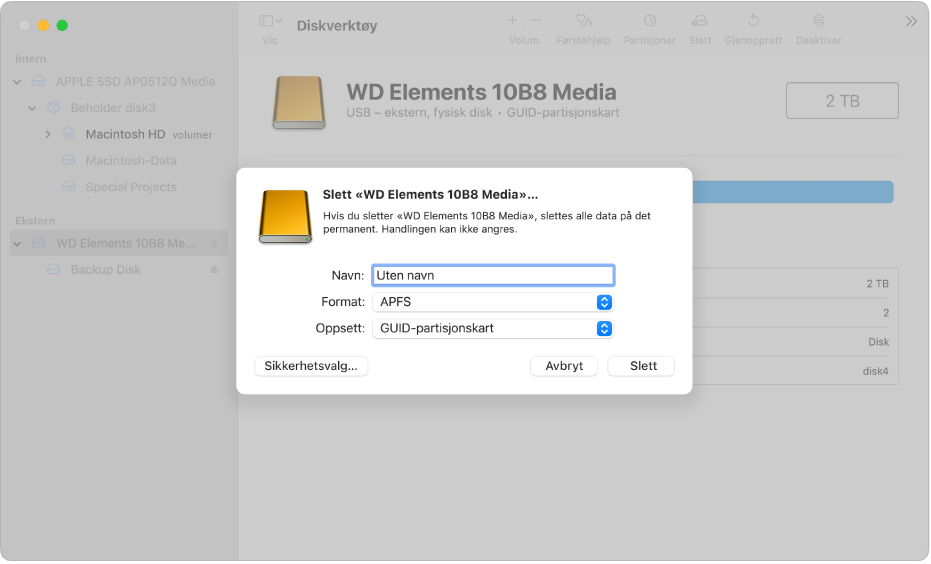Click the Navn text field
Image resolution: width=931 pixels, height=564 pixels.
click(493, 275)
